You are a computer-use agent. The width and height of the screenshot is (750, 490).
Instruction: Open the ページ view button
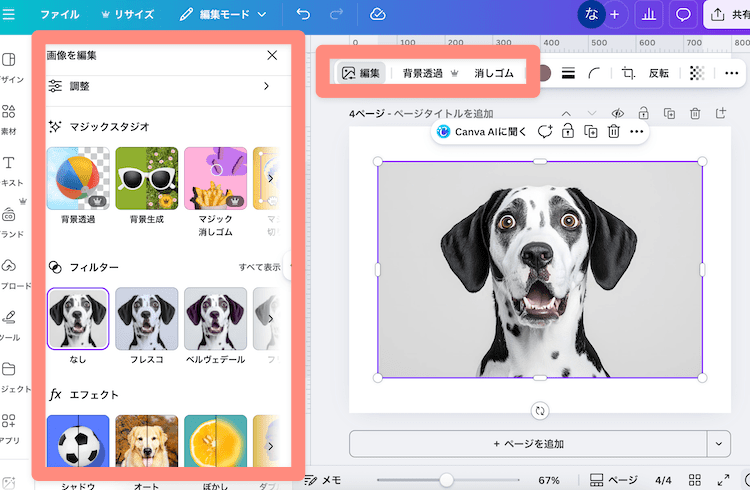(613, 480)
